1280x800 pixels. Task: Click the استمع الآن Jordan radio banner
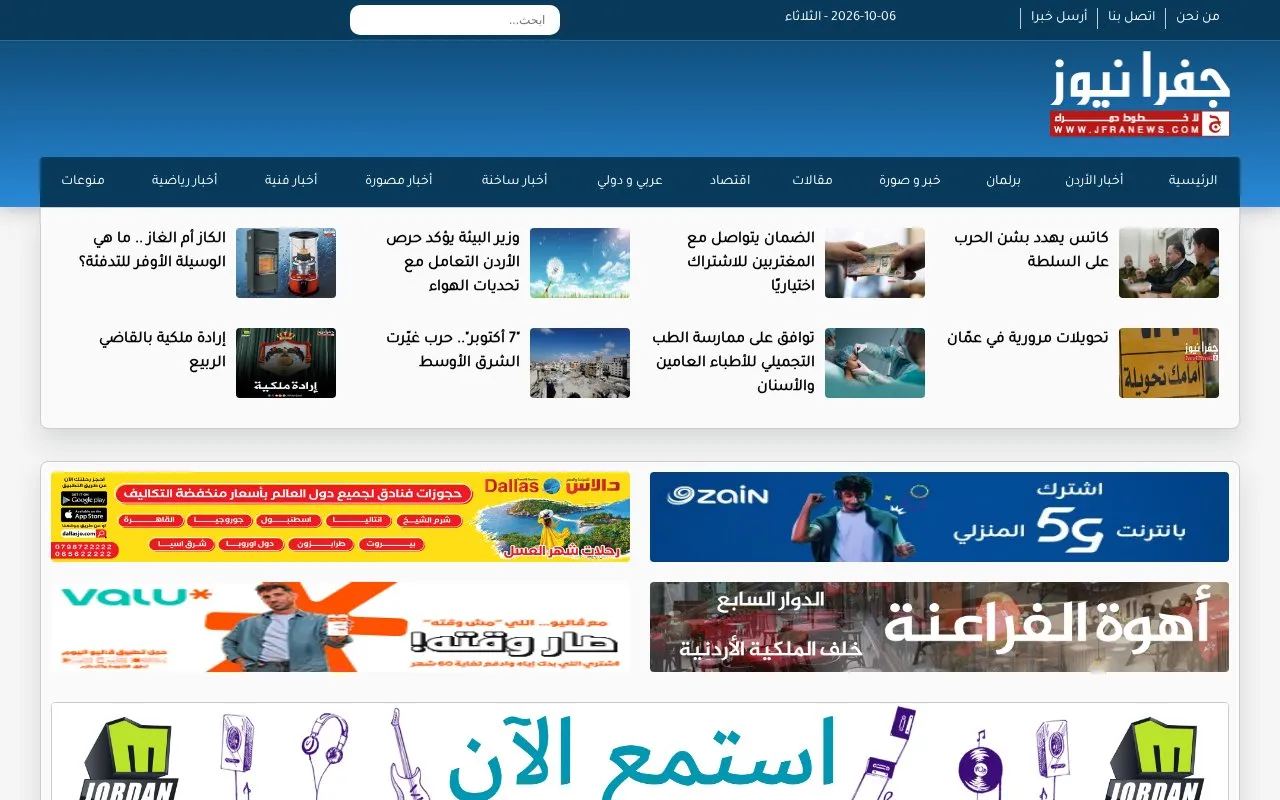pyautogui.click(x=640, y=752)
